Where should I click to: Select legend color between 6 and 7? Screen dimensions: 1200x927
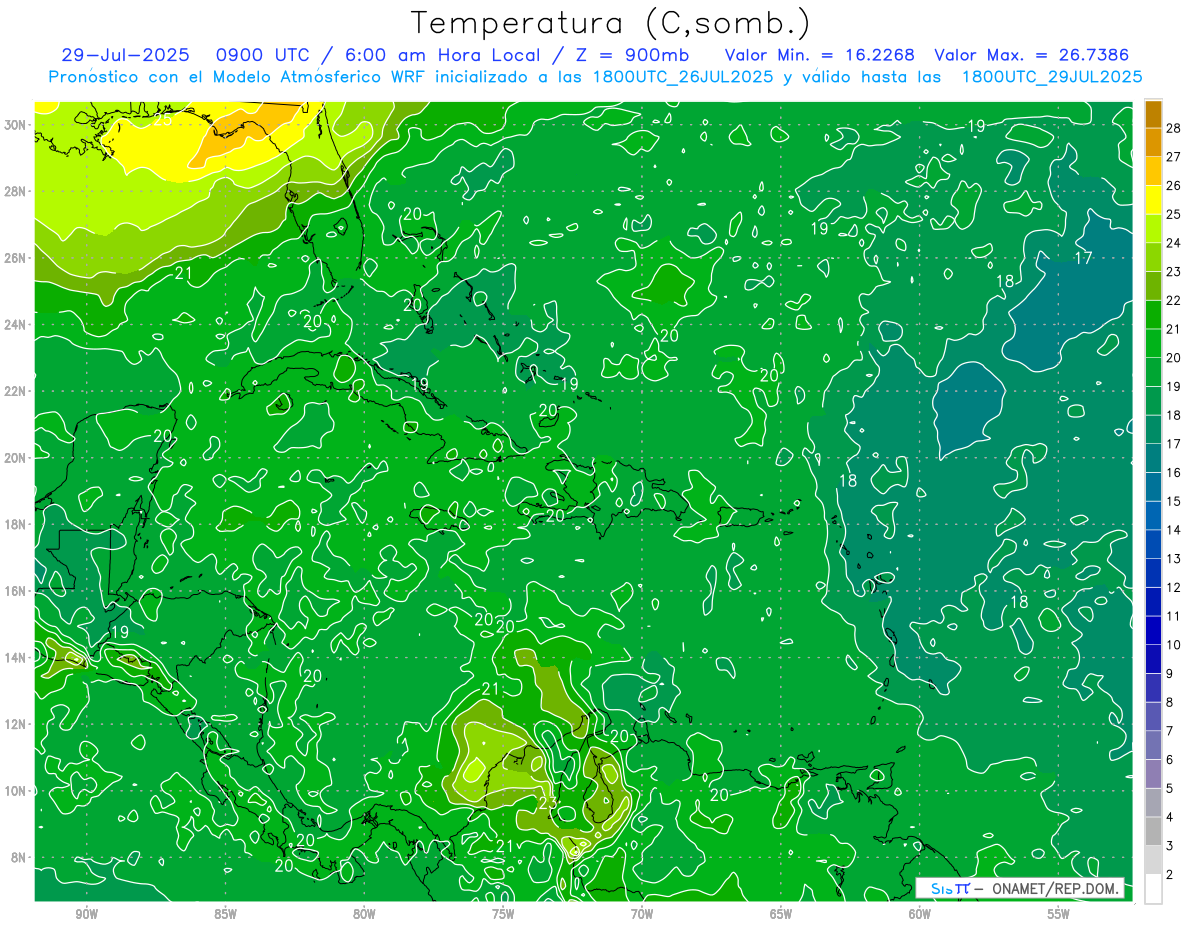(x=1153, y=746)
